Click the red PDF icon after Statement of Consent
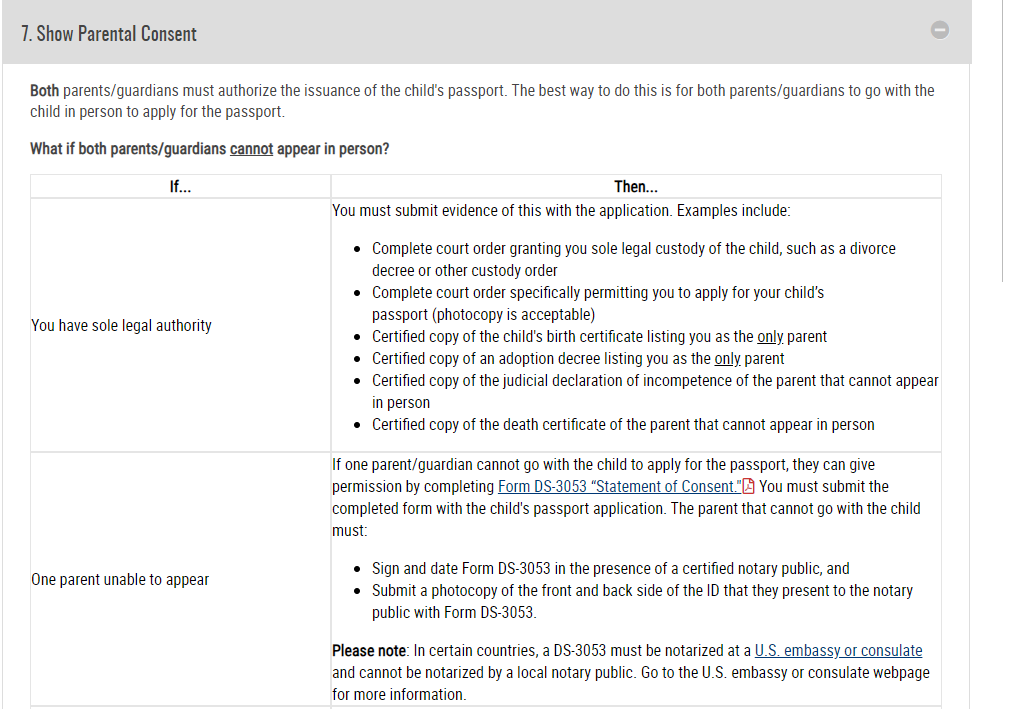This screenshot has height=709, width=1010. tap(748, 486)
